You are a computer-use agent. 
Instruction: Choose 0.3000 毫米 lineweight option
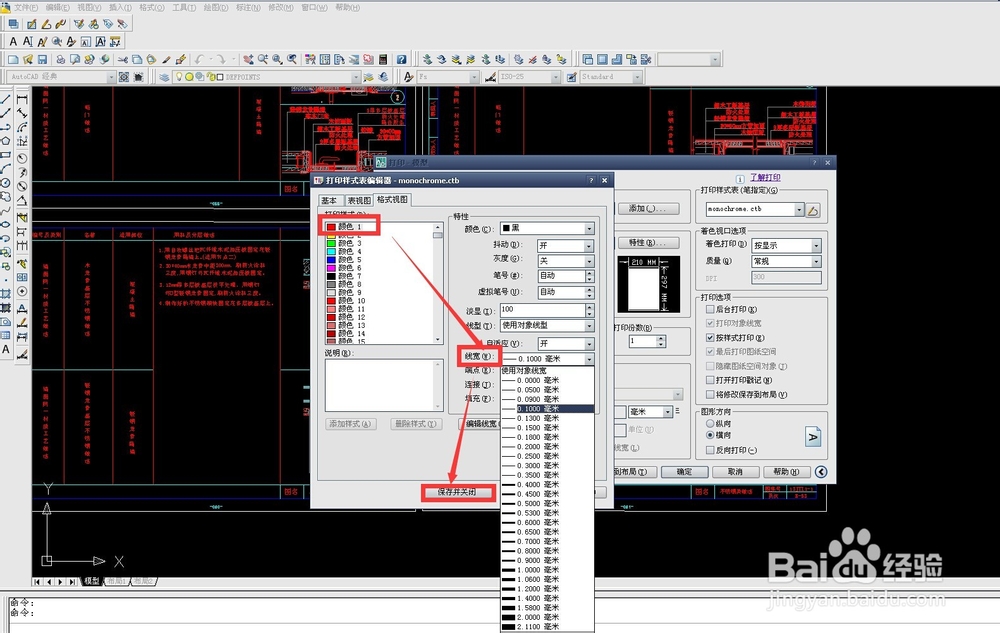click(547, 466)
